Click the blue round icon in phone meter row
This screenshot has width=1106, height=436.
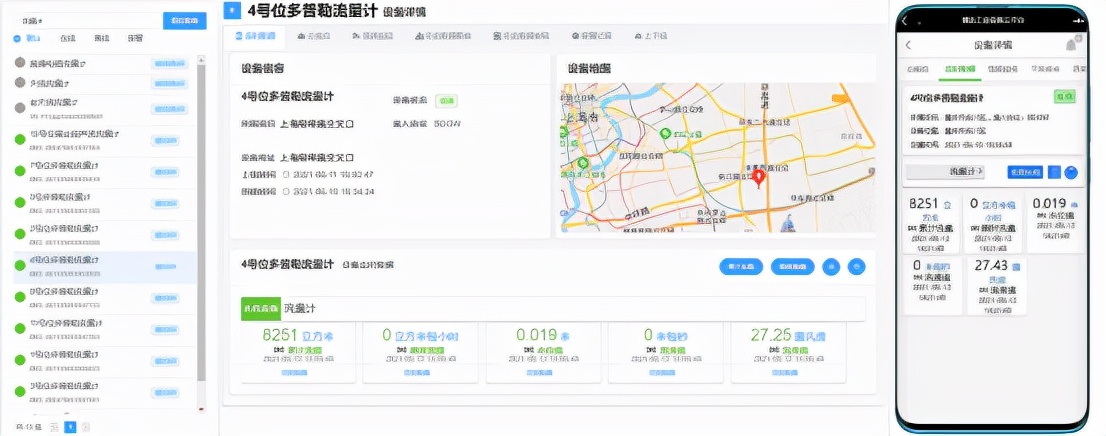(x=1071, y=172)
